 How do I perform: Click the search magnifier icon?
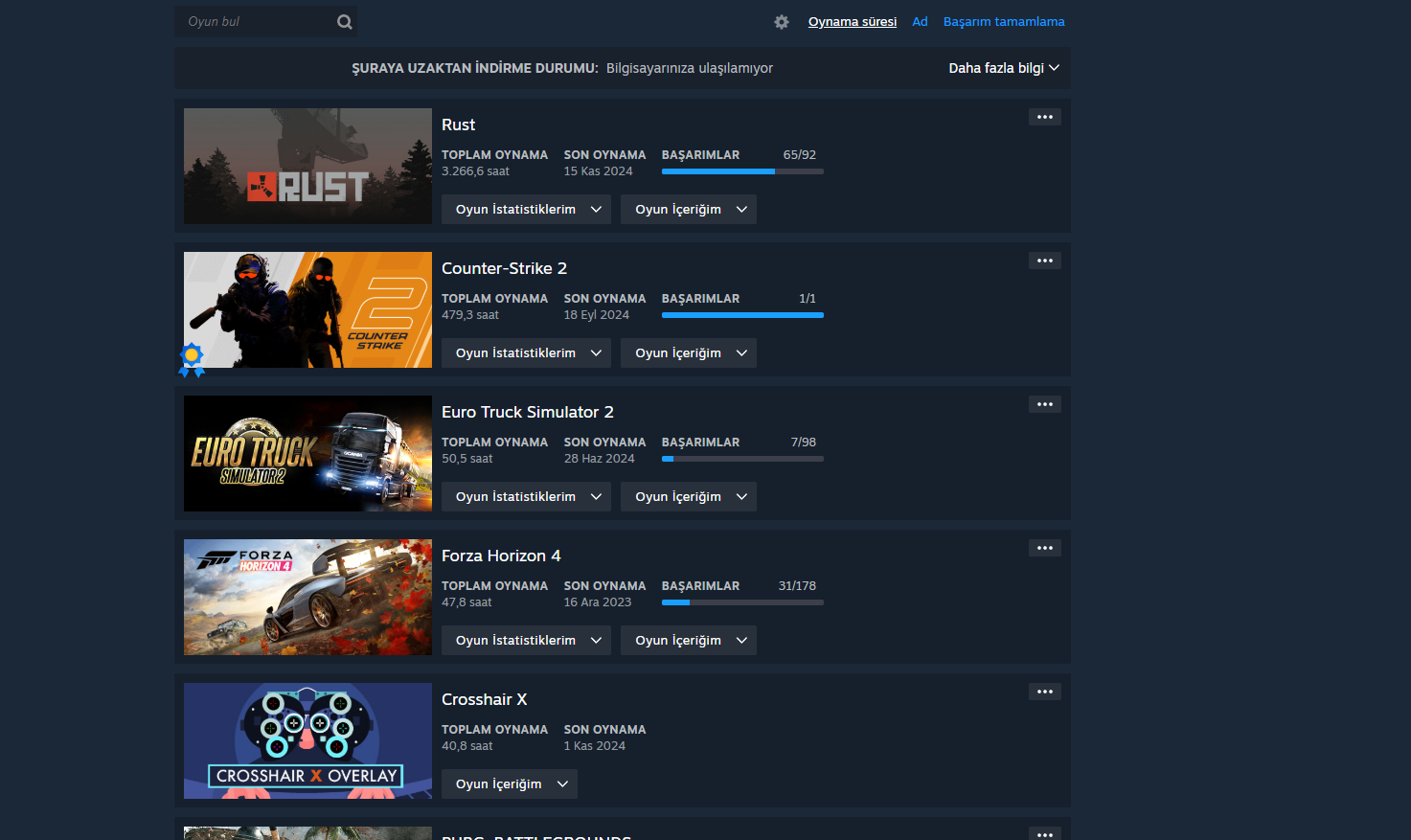(345, 22)
